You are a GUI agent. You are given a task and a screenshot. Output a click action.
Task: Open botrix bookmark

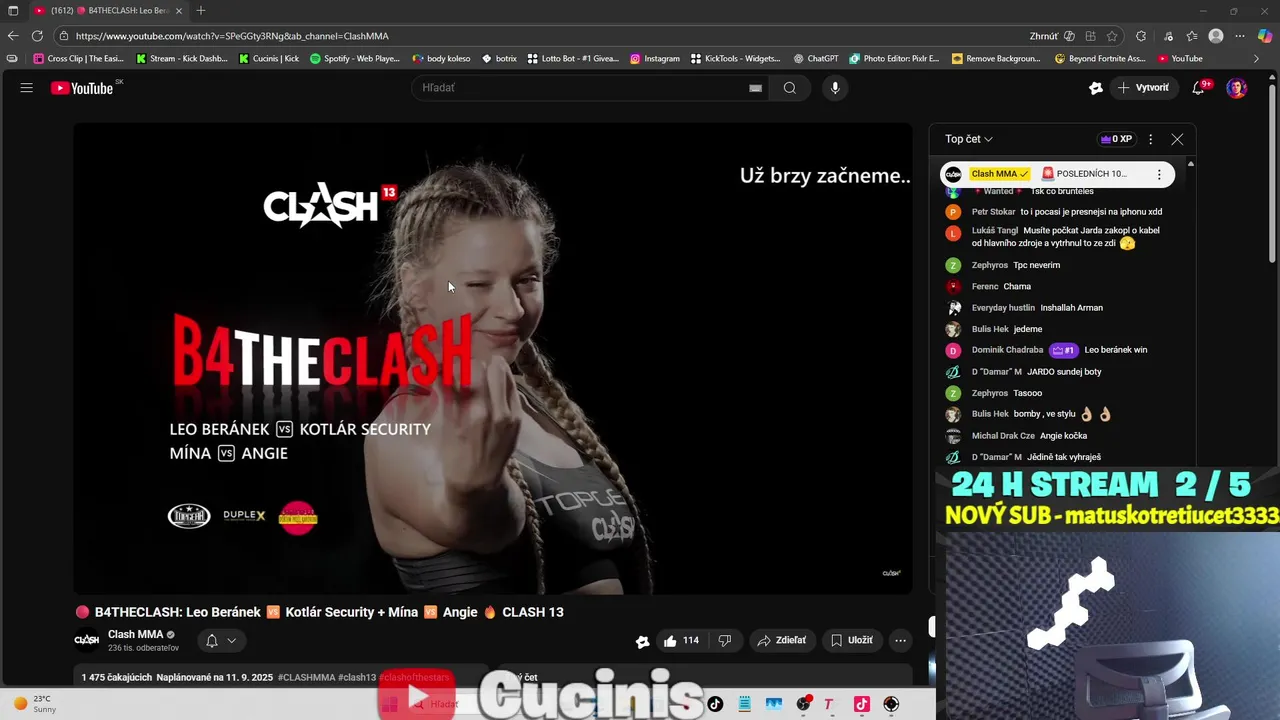pyautogui.click(x=499, y=59)
